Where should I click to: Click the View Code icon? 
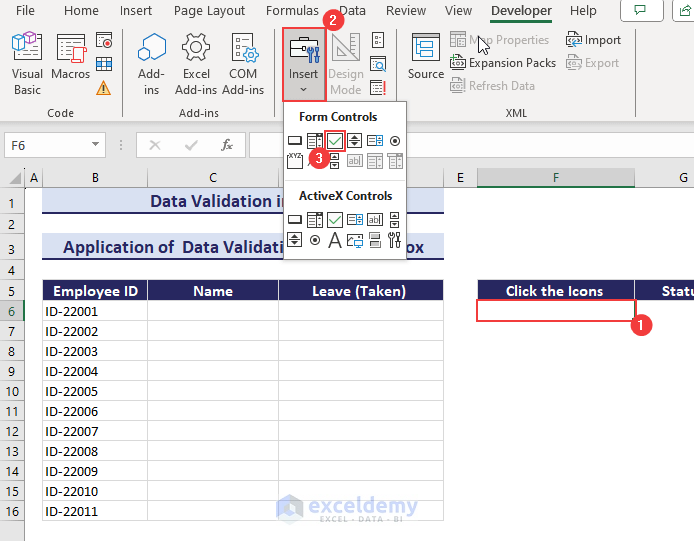pos(378,64)
